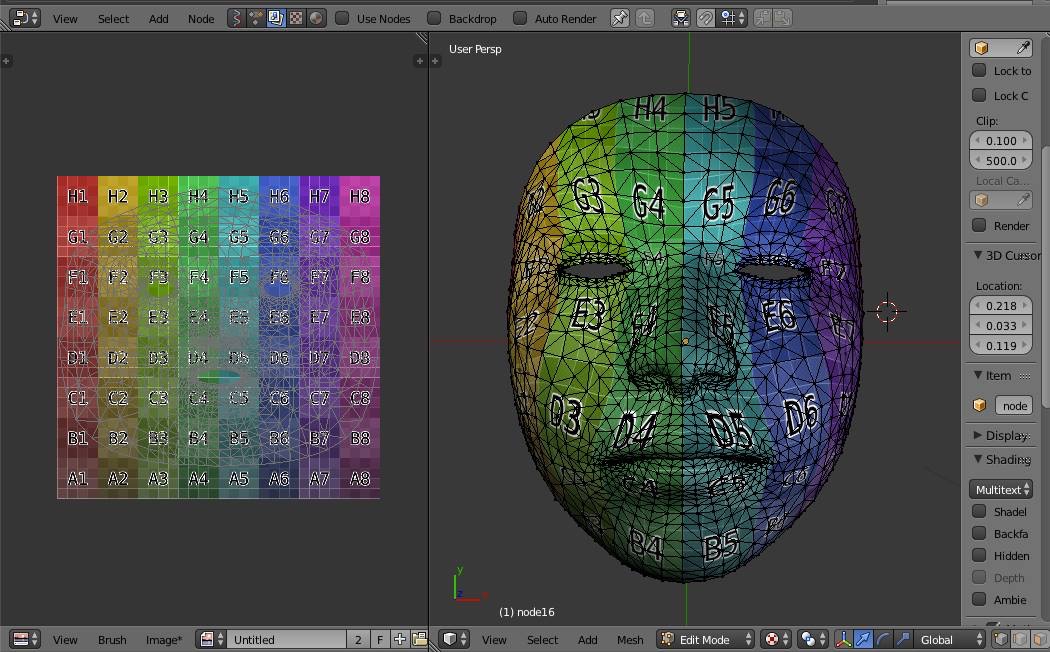Screen dimensions: 1050x652
Task: Open the image browse dropdown icon
Action: click(211, 639)
